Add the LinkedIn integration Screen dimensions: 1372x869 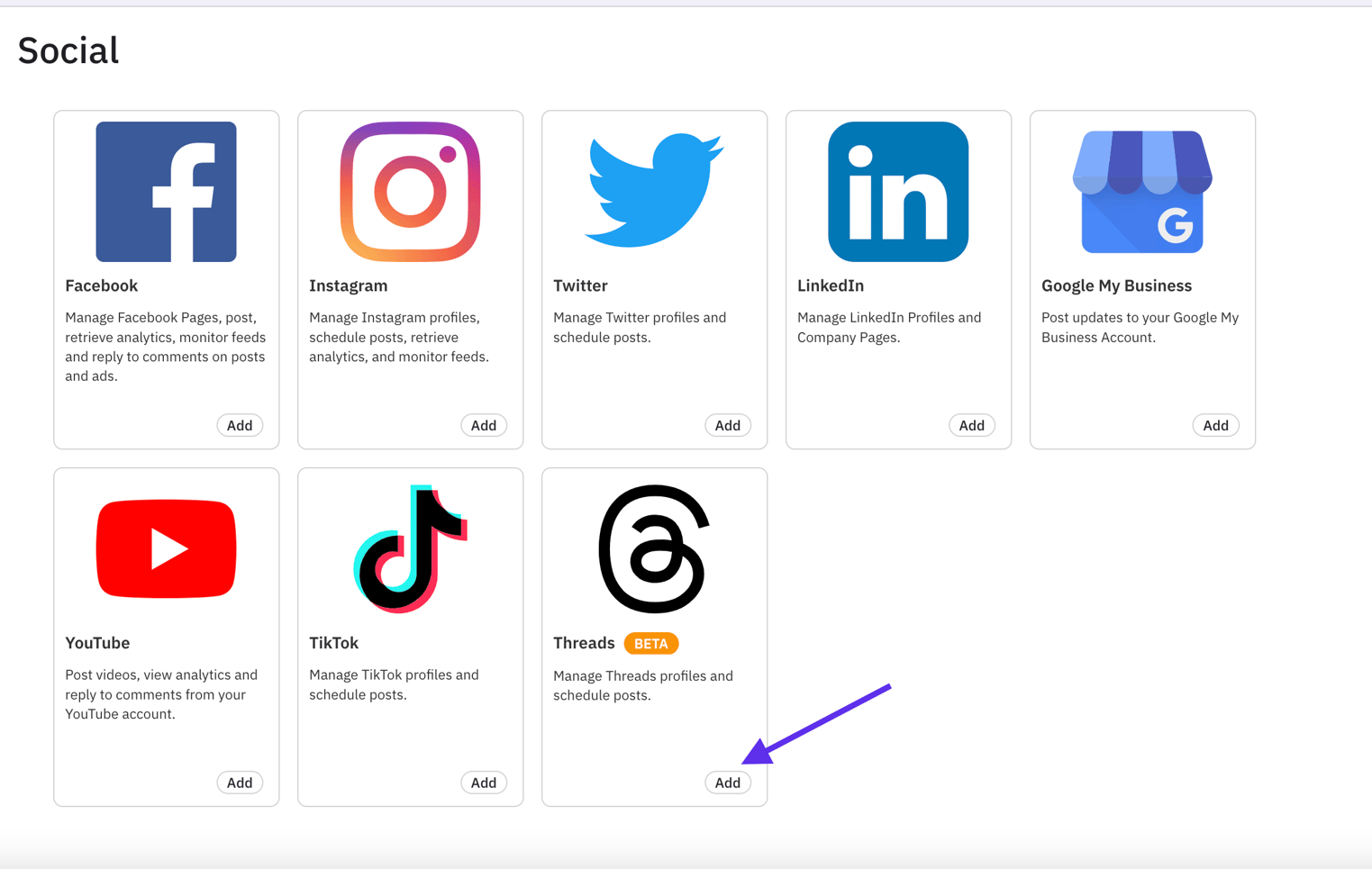[x=972, y=425]
